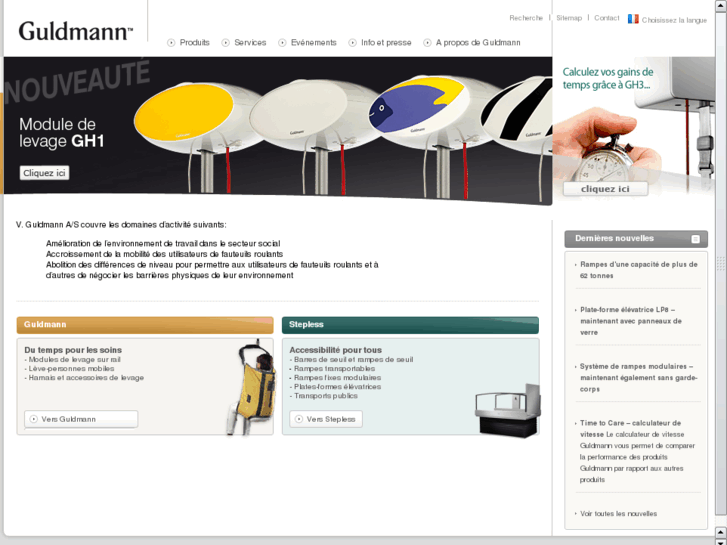Click Lève-personnes mobiles text
The height and width of the screenshot is (545, 727).
tap(71, 369)
